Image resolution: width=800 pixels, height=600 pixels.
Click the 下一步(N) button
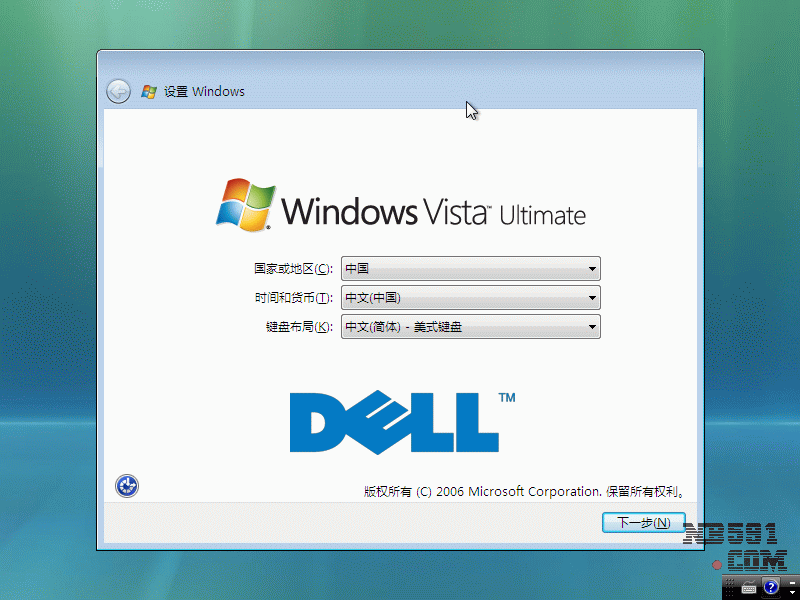coord(643,522)
